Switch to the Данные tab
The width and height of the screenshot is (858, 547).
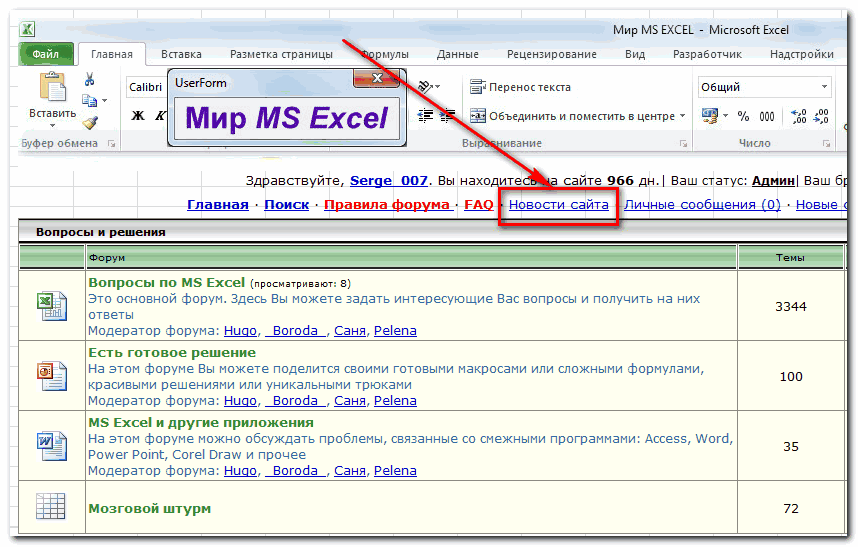tap(457, 54)
